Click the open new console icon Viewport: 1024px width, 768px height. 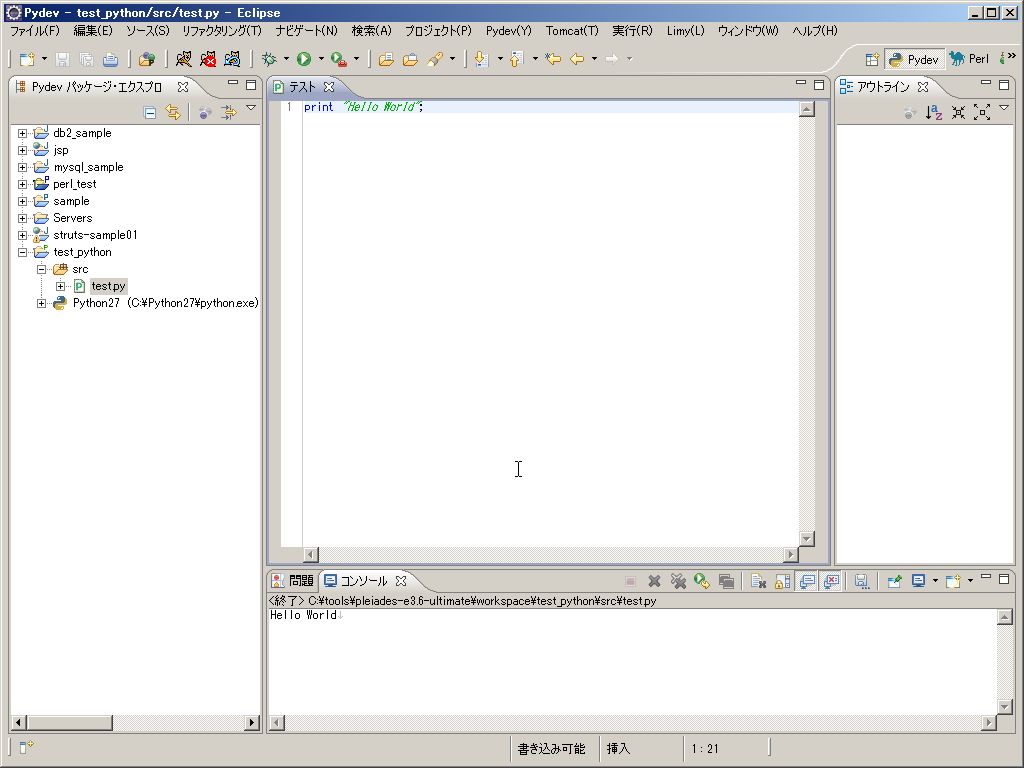point(953,581)
